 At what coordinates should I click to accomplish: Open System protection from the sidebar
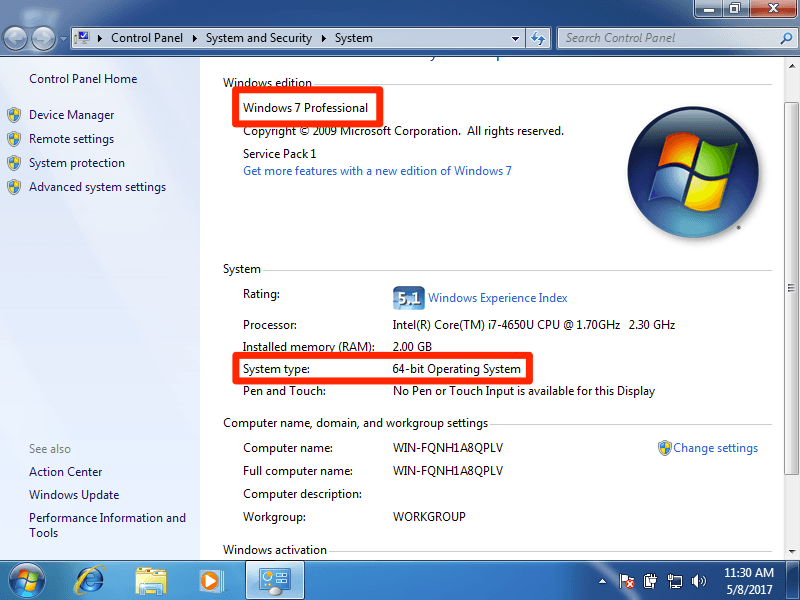(75, 162)
